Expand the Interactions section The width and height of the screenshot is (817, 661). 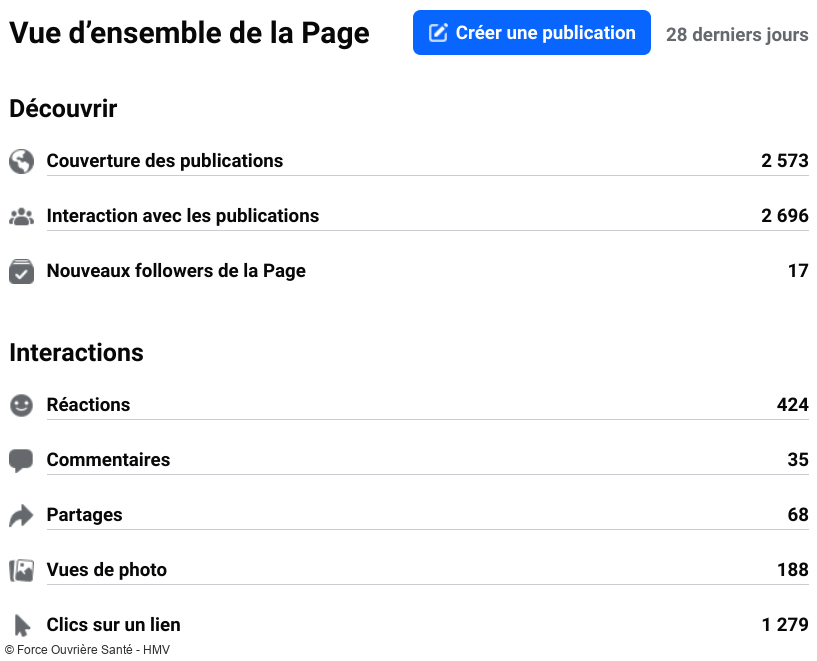click(x=76, y=353)
